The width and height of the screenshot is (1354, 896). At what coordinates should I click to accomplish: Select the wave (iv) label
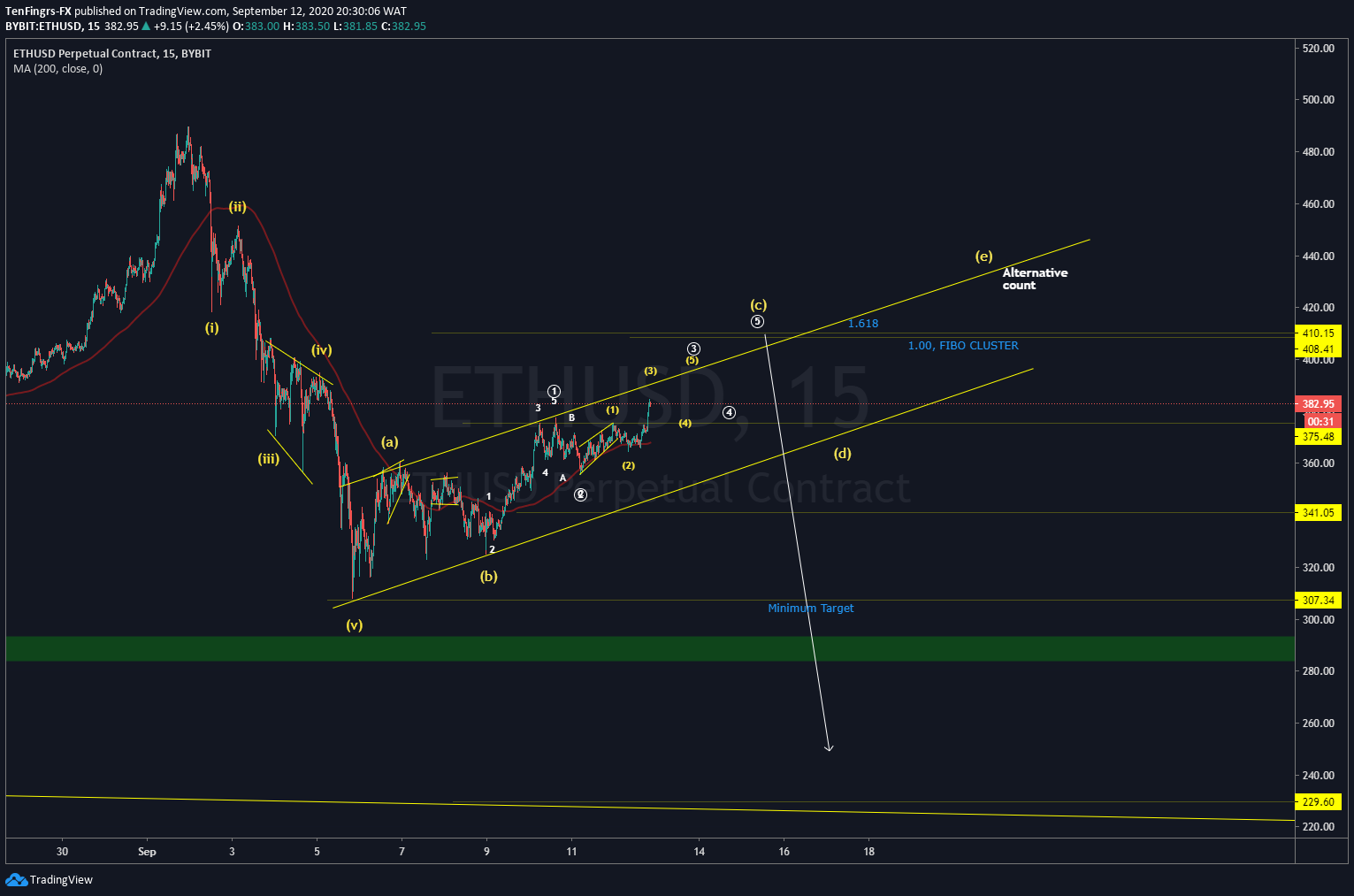coord(322,350)
